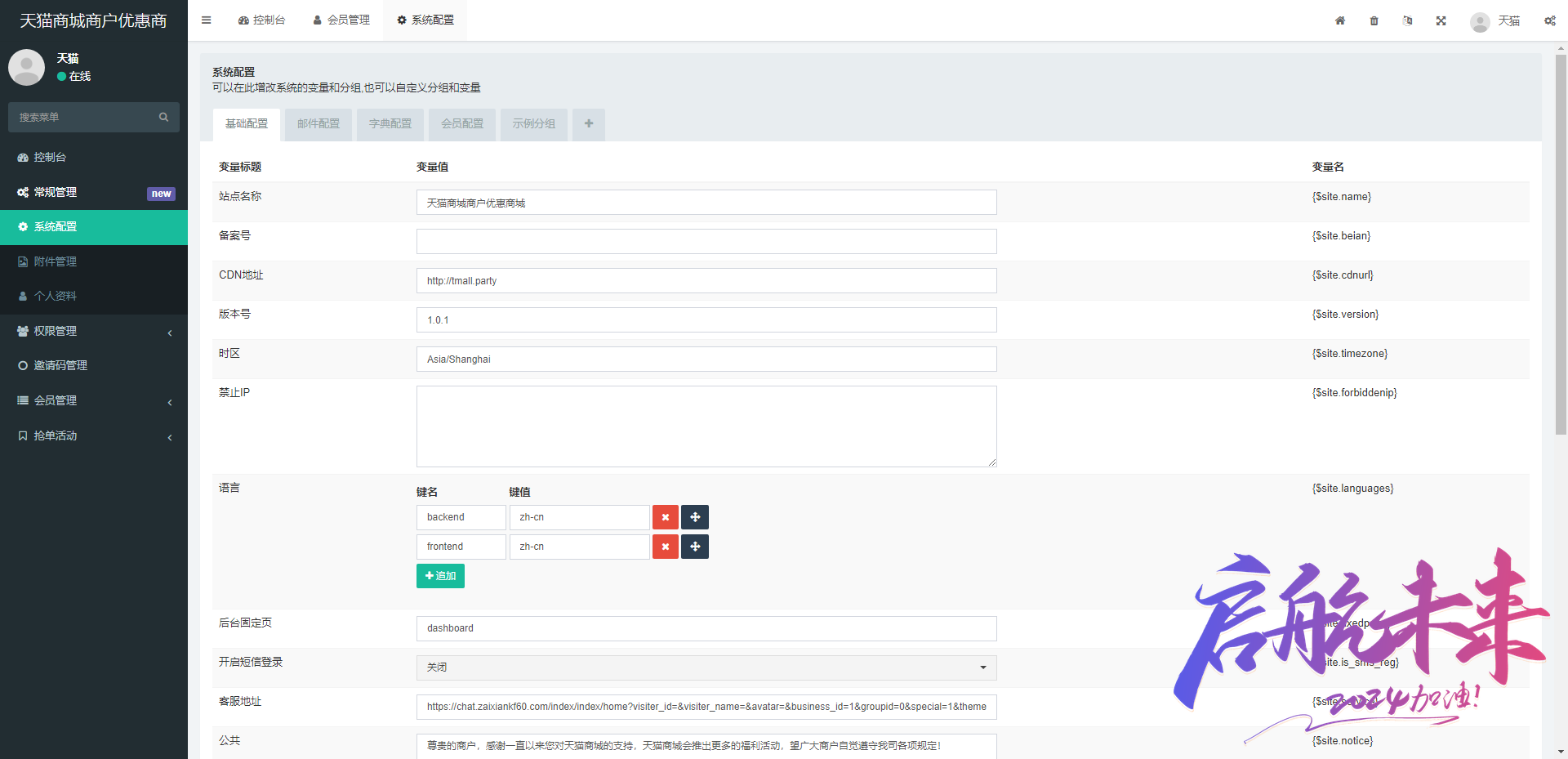The width and height of the screenshot is (1568, 759).
Task: Click the new badge beside 常规管理
Action: tap(161, 194)
